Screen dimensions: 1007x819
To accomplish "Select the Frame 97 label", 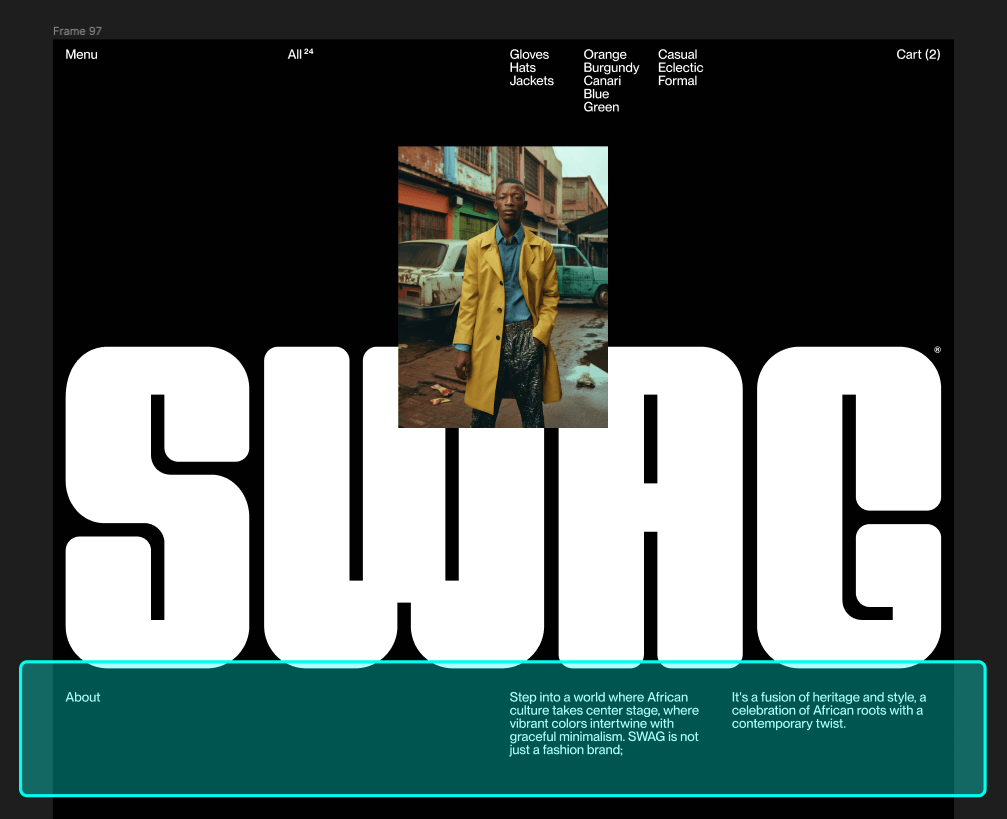I will (77, 31).
